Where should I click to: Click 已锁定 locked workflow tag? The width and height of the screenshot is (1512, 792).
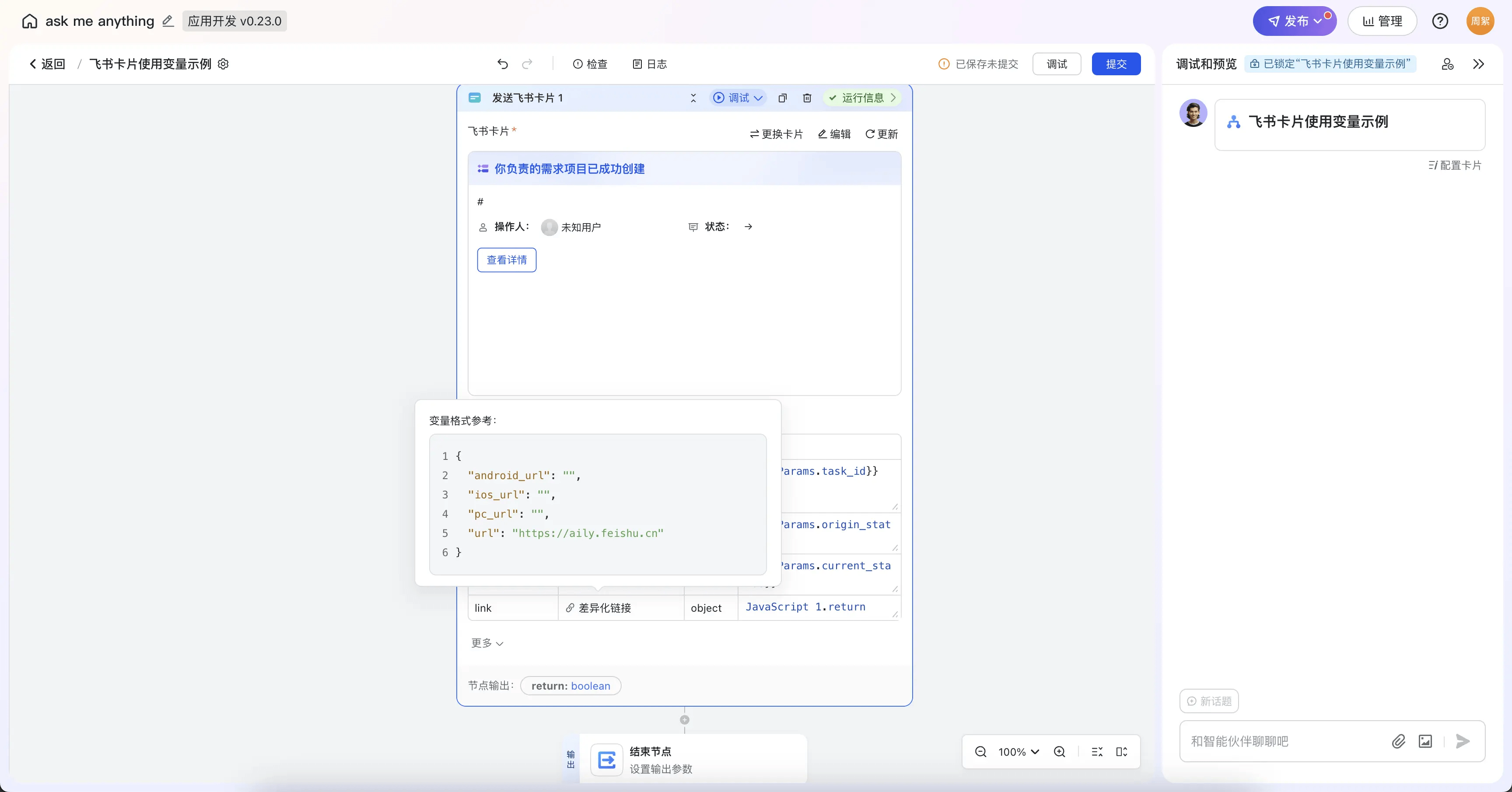point(1330,64)
